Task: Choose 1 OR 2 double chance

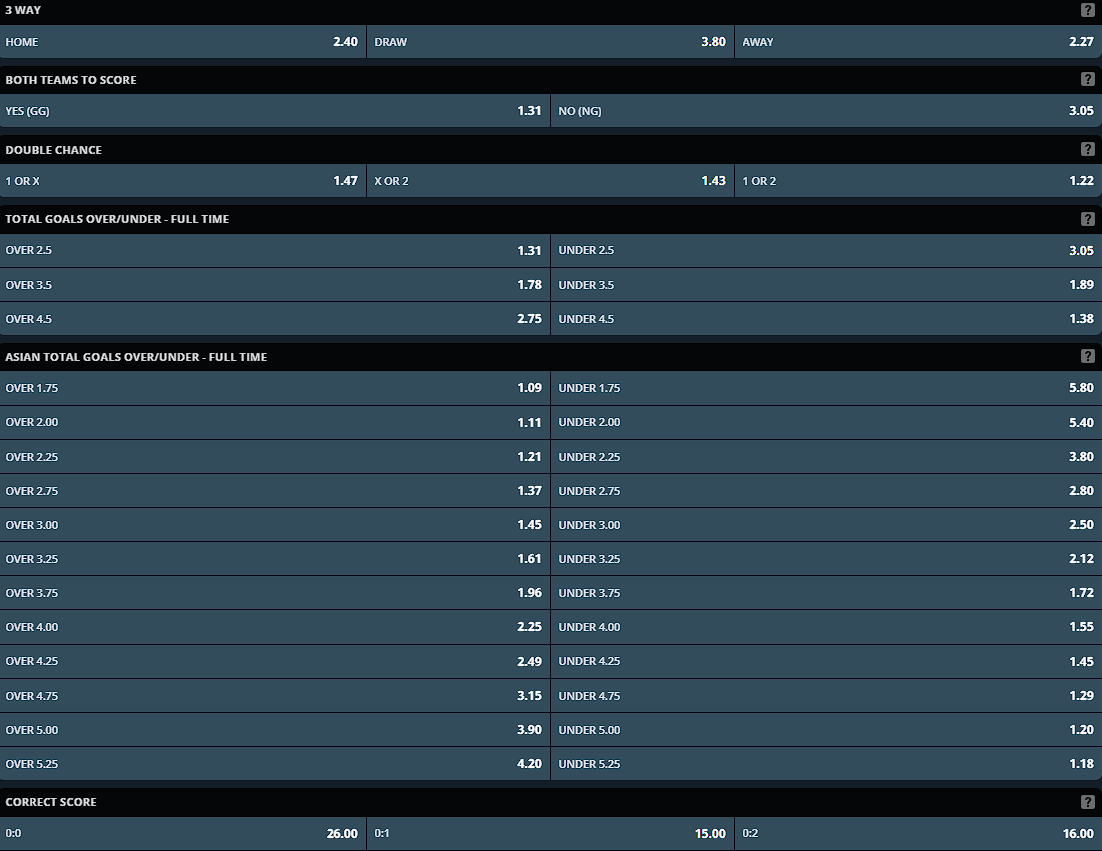Action: [919, 181]
